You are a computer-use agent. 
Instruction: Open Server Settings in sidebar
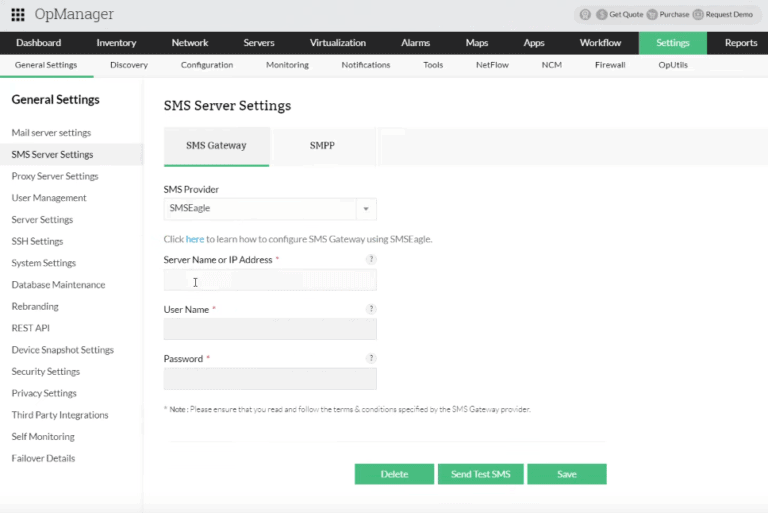[x=42, y=220]
